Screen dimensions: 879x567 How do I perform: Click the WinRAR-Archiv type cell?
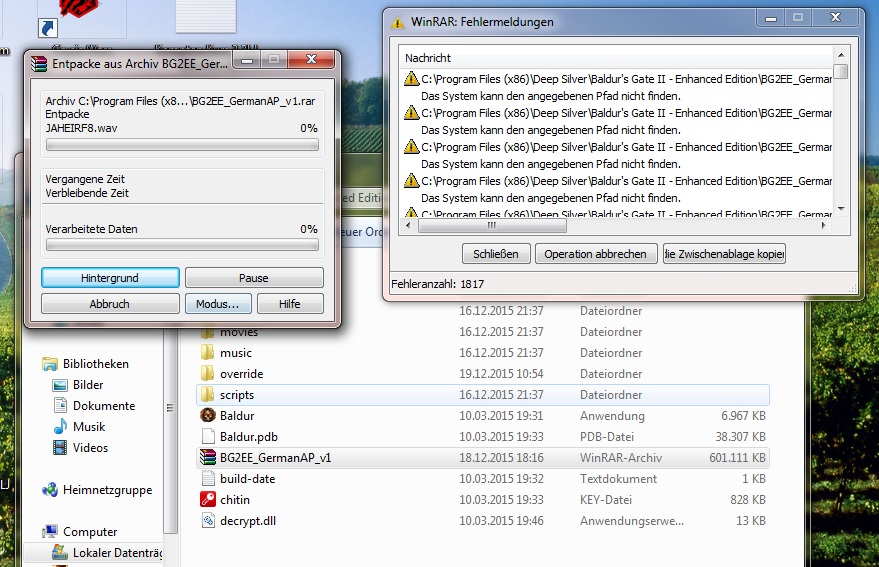pyautogui.click(x=621, y=458)
